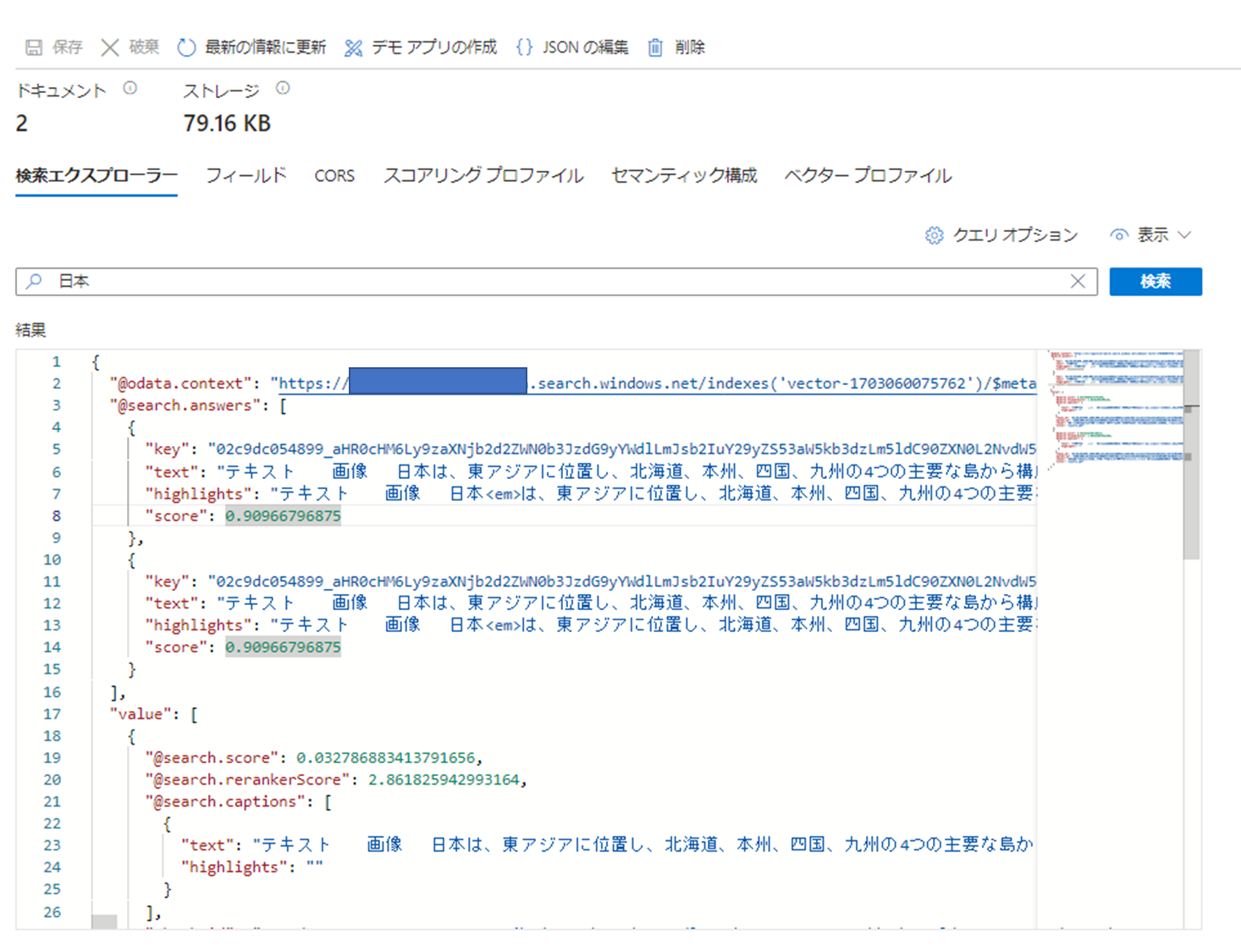Click the JSON の編集 label
Viewport: 1241px width, 952px height.
585,47
